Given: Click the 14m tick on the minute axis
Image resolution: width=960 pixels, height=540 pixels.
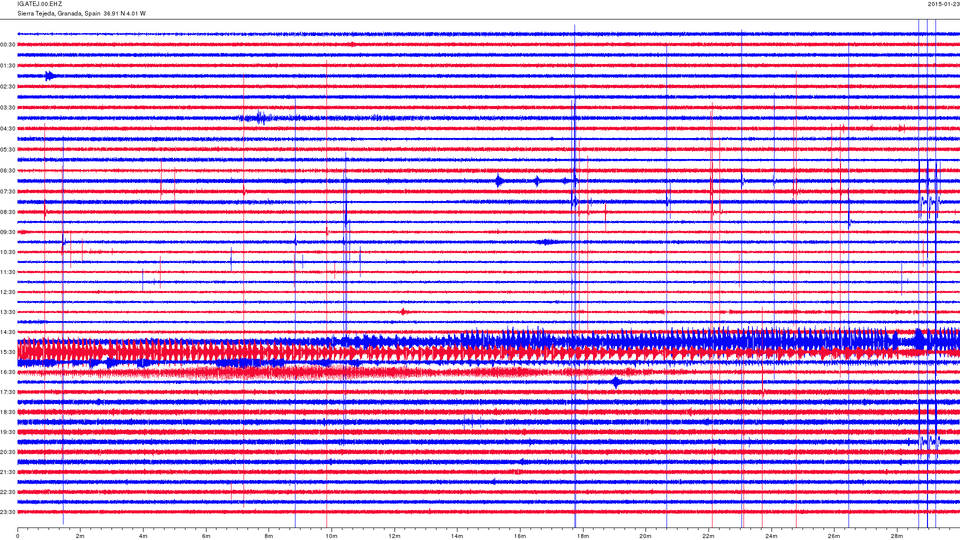Looking at the screenshot, I should click(x=457, y=536).
